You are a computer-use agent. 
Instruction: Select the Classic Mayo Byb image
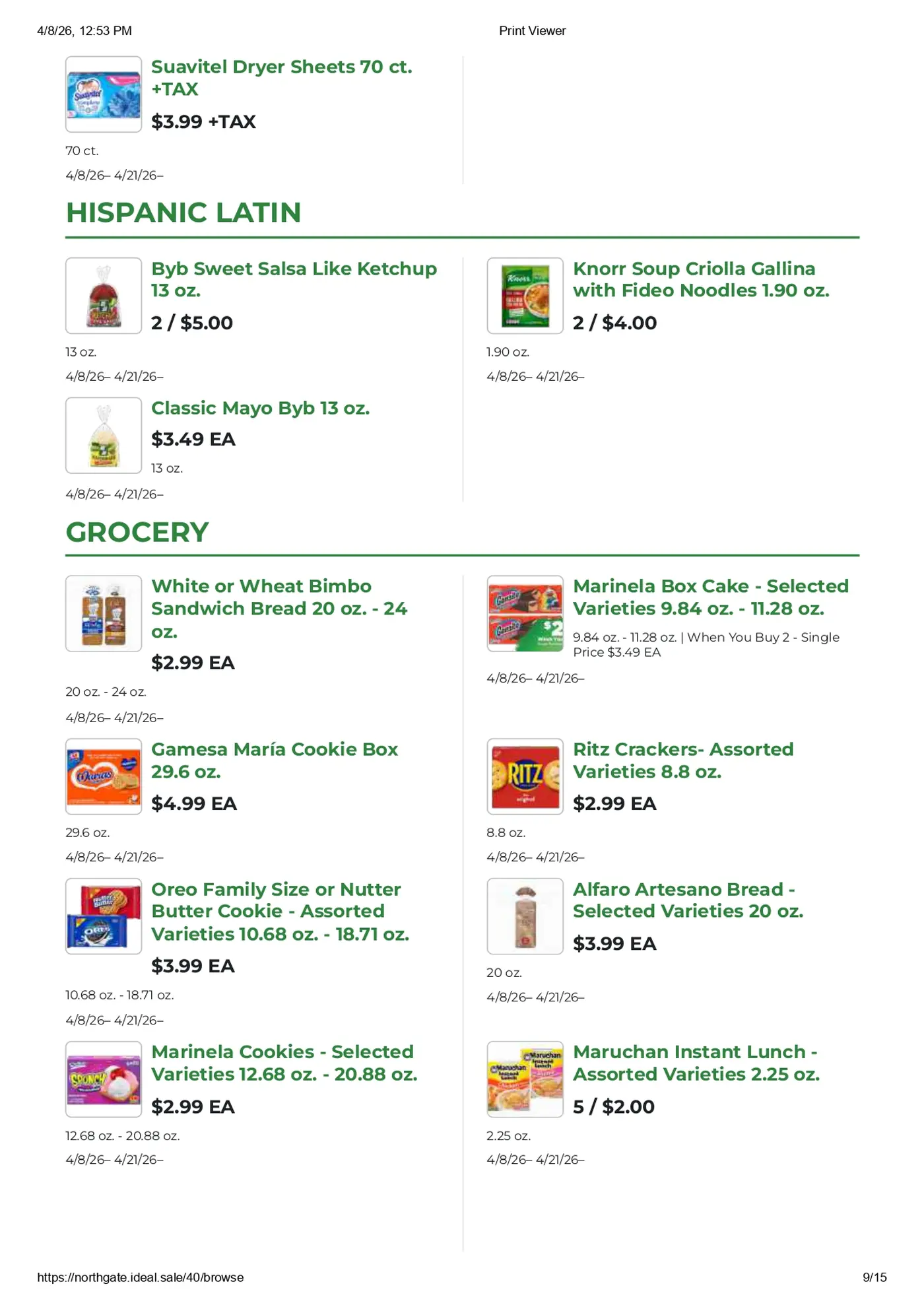(104, 435)
